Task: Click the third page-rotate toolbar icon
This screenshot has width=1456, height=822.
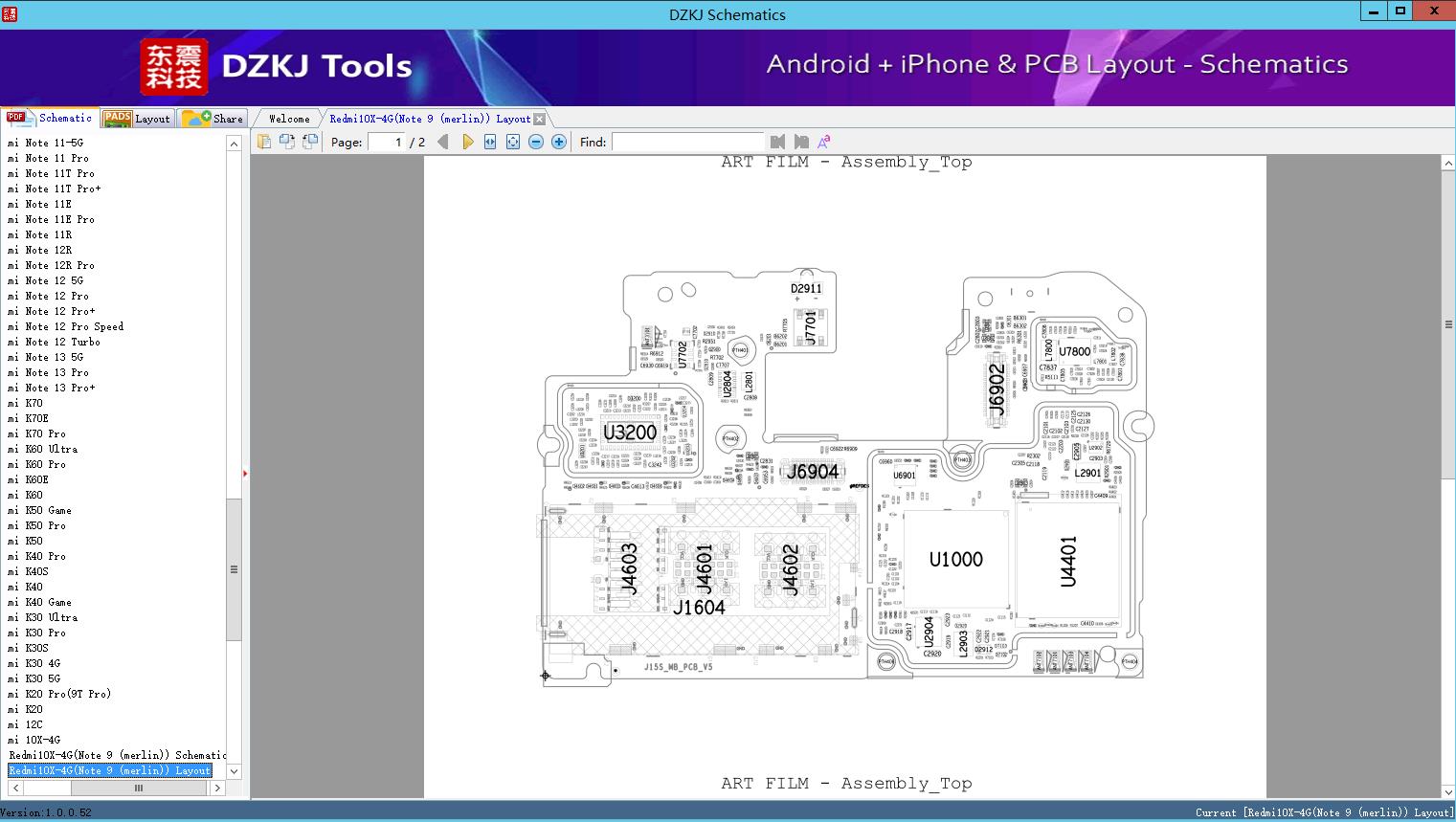Action: pyautogui.click(x=309, y=142)
